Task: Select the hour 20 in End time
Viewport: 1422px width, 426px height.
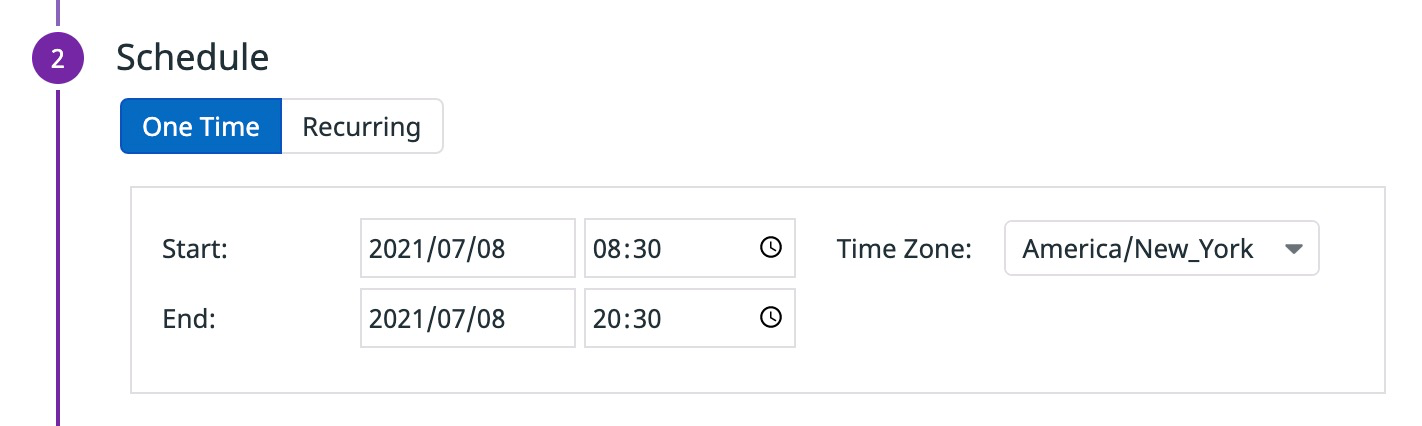Action: pyautogui.click(x=607, y=319)
